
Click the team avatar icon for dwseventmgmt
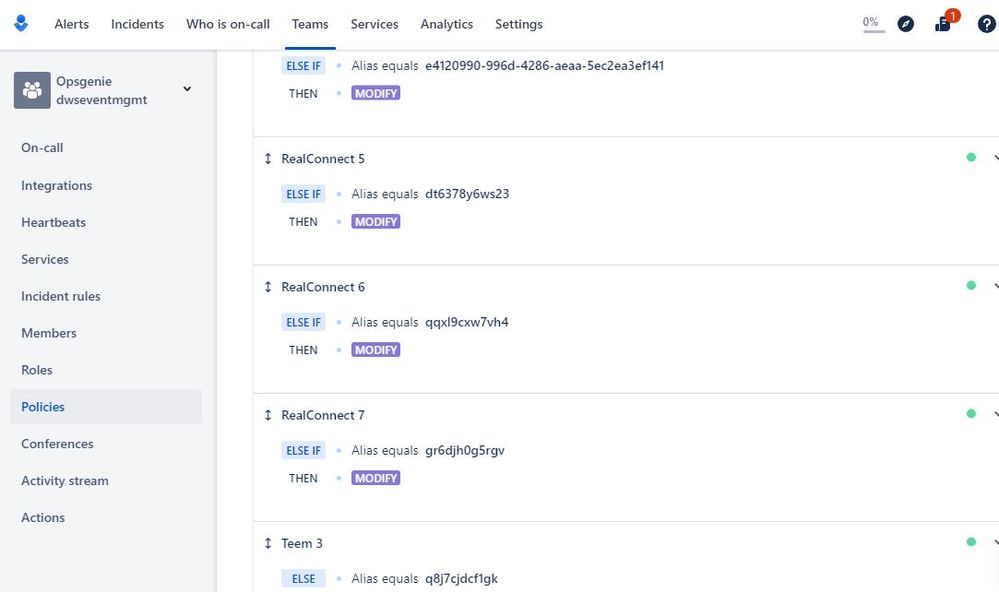click(32, 90)
